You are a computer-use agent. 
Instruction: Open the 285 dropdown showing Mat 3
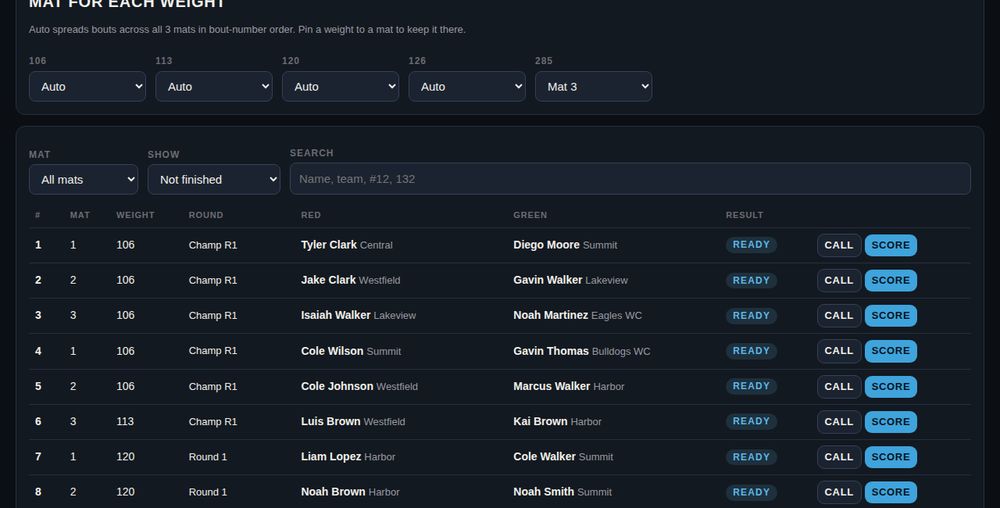click(x=593, y=87)
